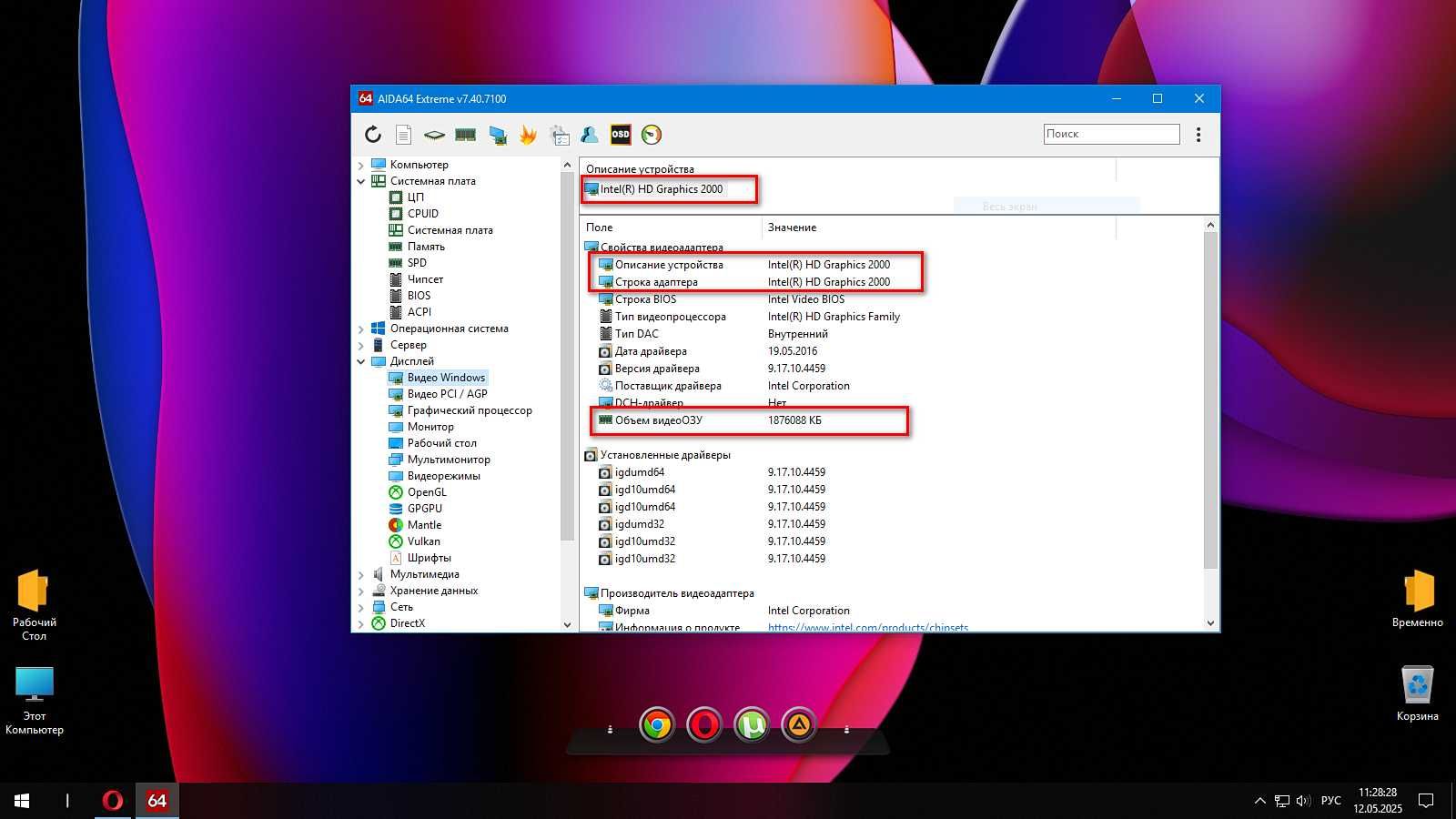Select the Шрифты tree item

pos(429,558)
